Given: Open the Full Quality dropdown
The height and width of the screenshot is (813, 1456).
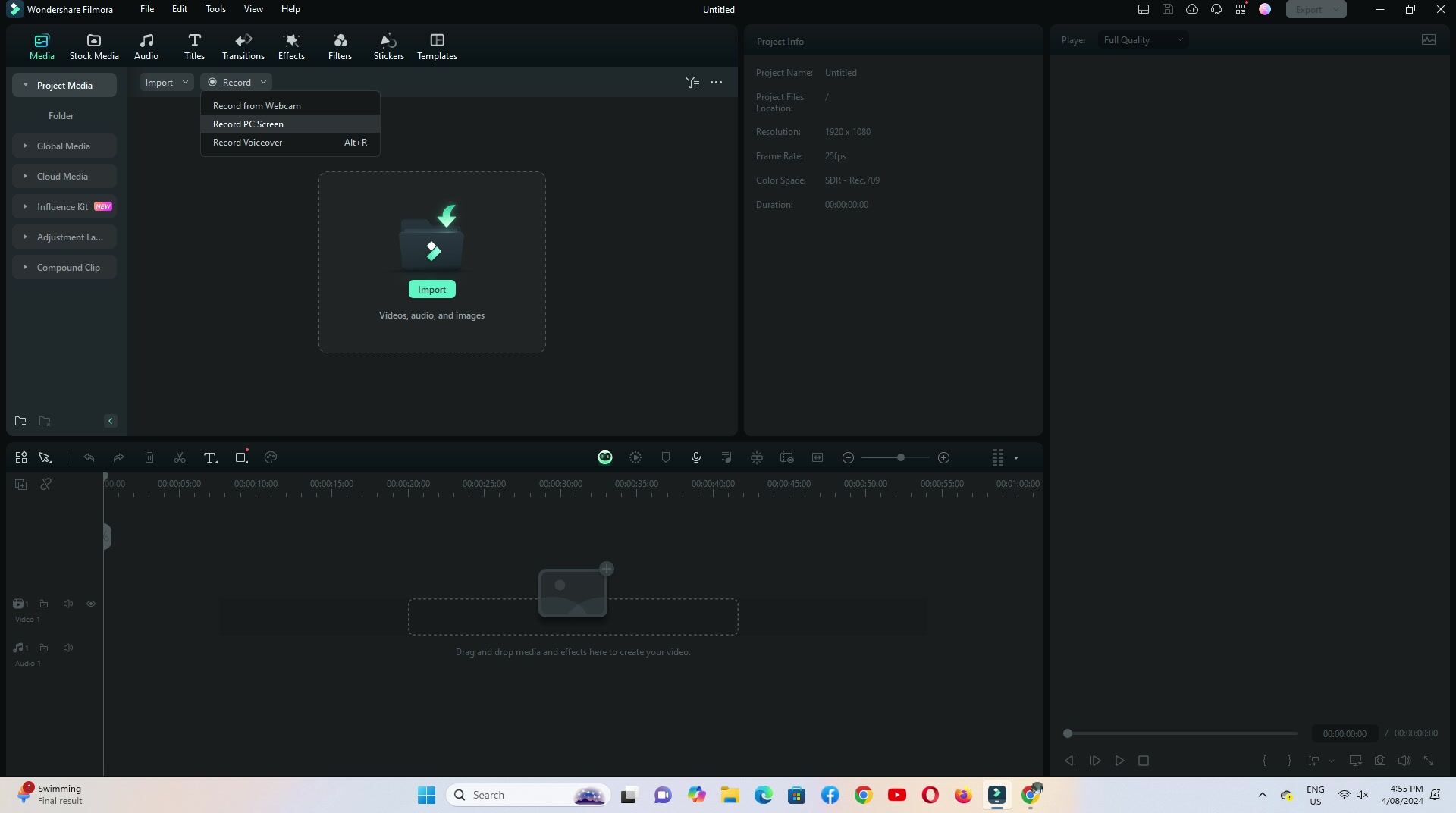Looking at the screenshot, I should point(1142,40).
